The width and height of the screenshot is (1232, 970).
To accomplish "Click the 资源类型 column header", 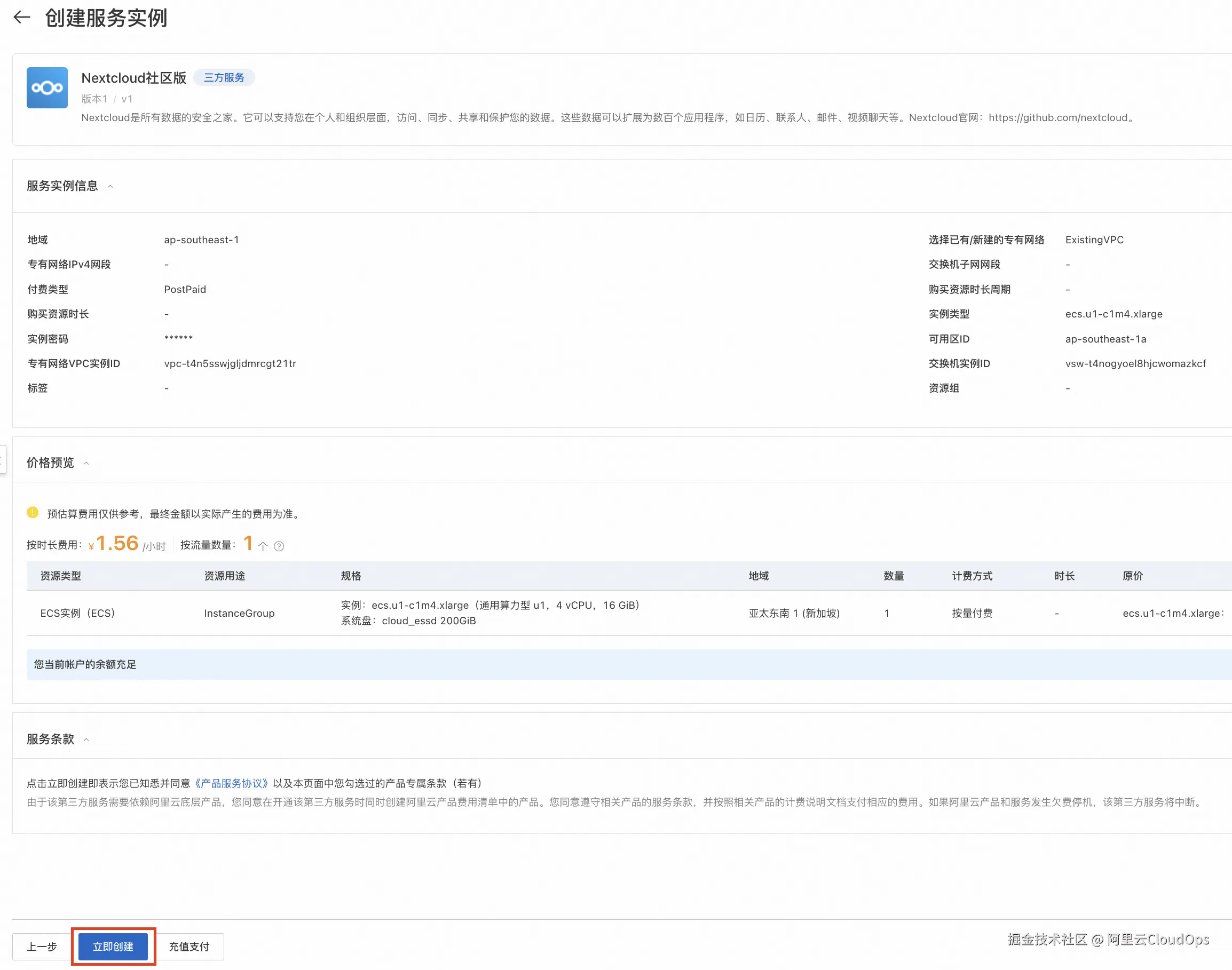I will (61, 576).
